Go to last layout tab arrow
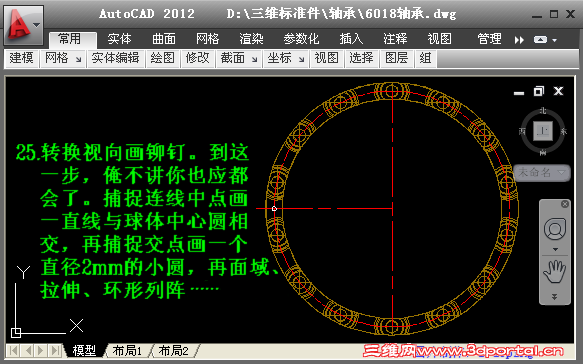583x364 pixels. (55, 350)
